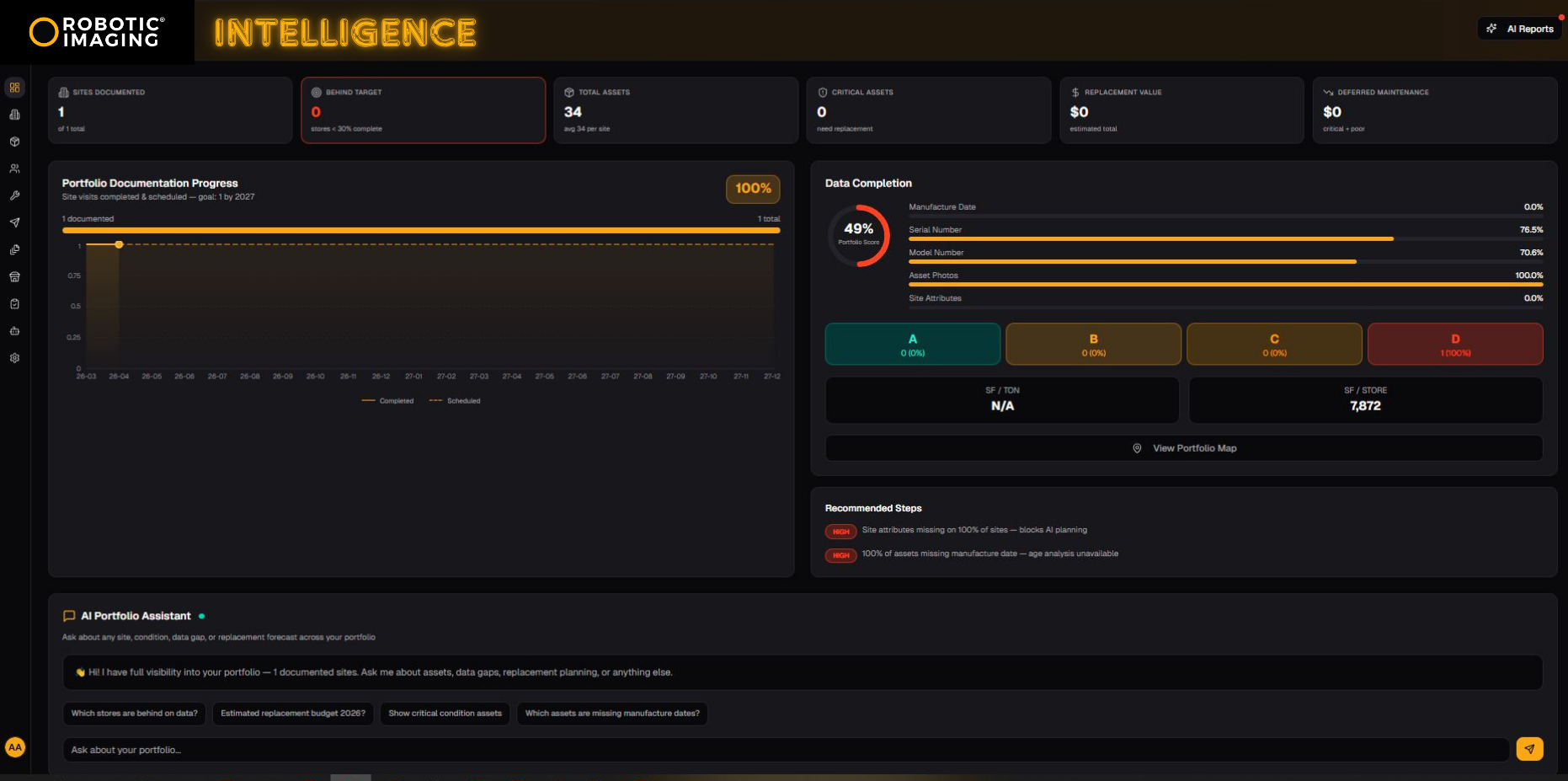Viewport: 1568px width, 781px height.
Task: Open the Assets package icon
Action: pyautogui.click(x=14, y=142)
